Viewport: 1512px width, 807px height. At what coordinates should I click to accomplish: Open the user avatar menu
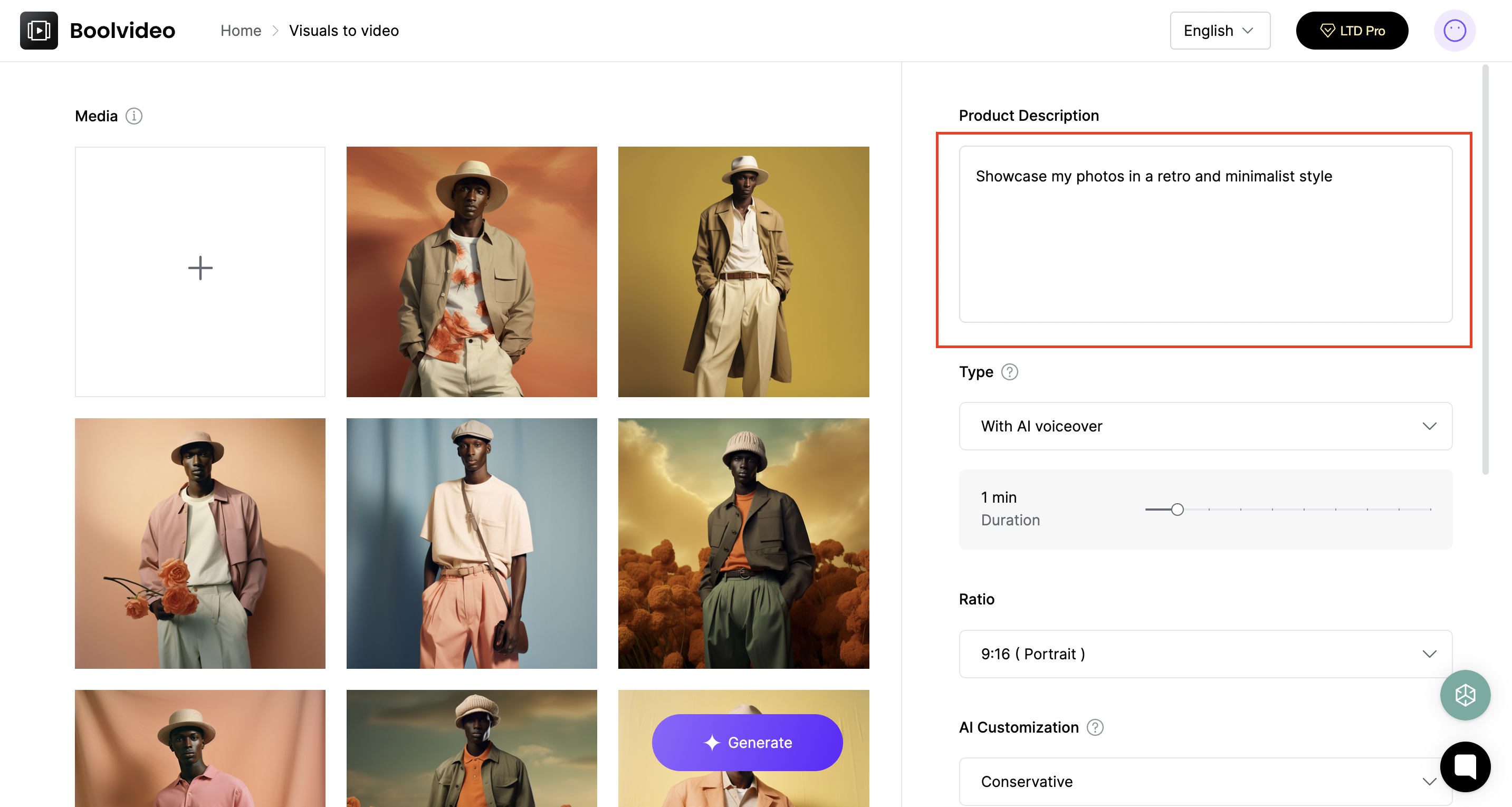[1454, 31]
